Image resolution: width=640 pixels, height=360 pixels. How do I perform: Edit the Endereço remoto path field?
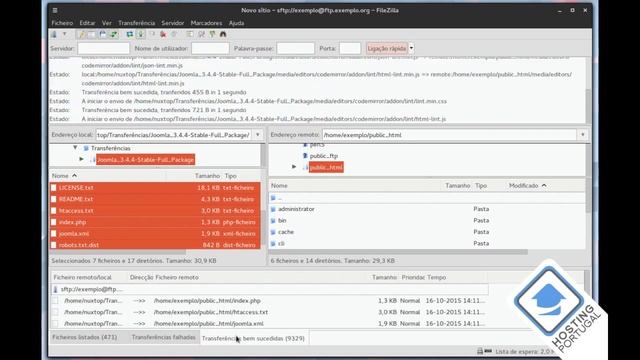[449, 135]
